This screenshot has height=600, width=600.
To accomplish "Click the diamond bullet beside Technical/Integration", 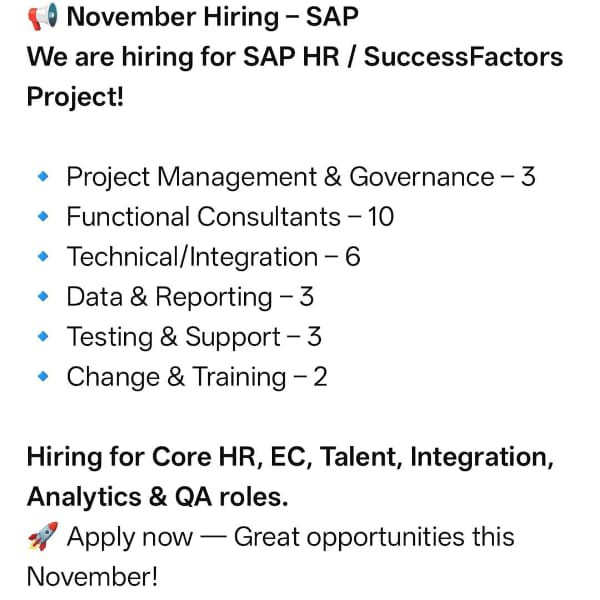I will (42, 257).
